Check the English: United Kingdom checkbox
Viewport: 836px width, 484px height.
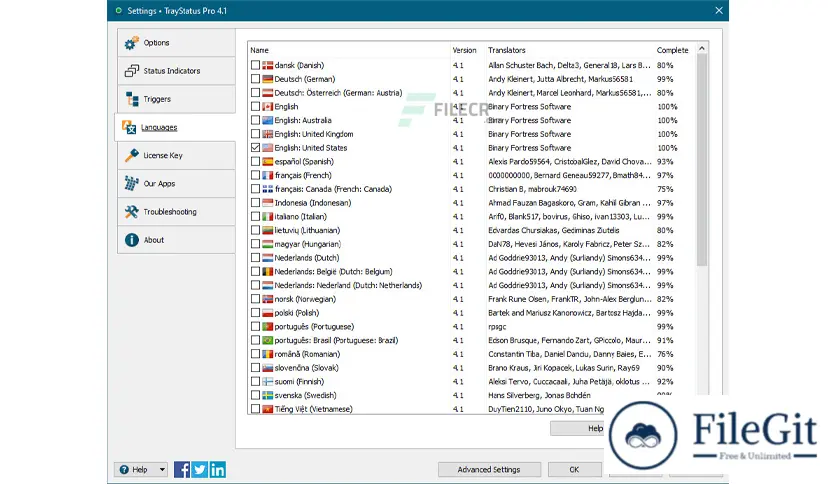coord(255,134)
